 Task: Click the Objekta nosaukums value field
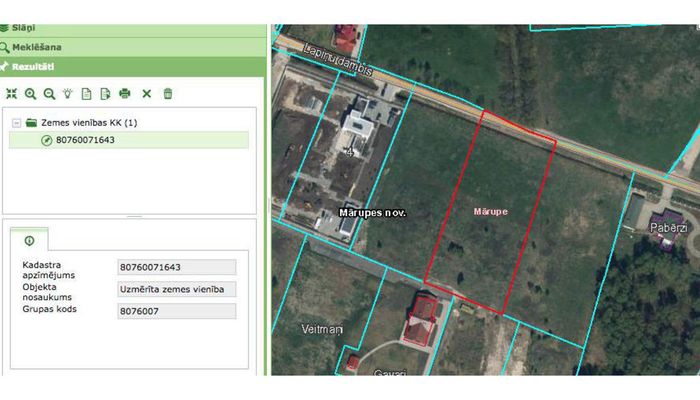176,289
